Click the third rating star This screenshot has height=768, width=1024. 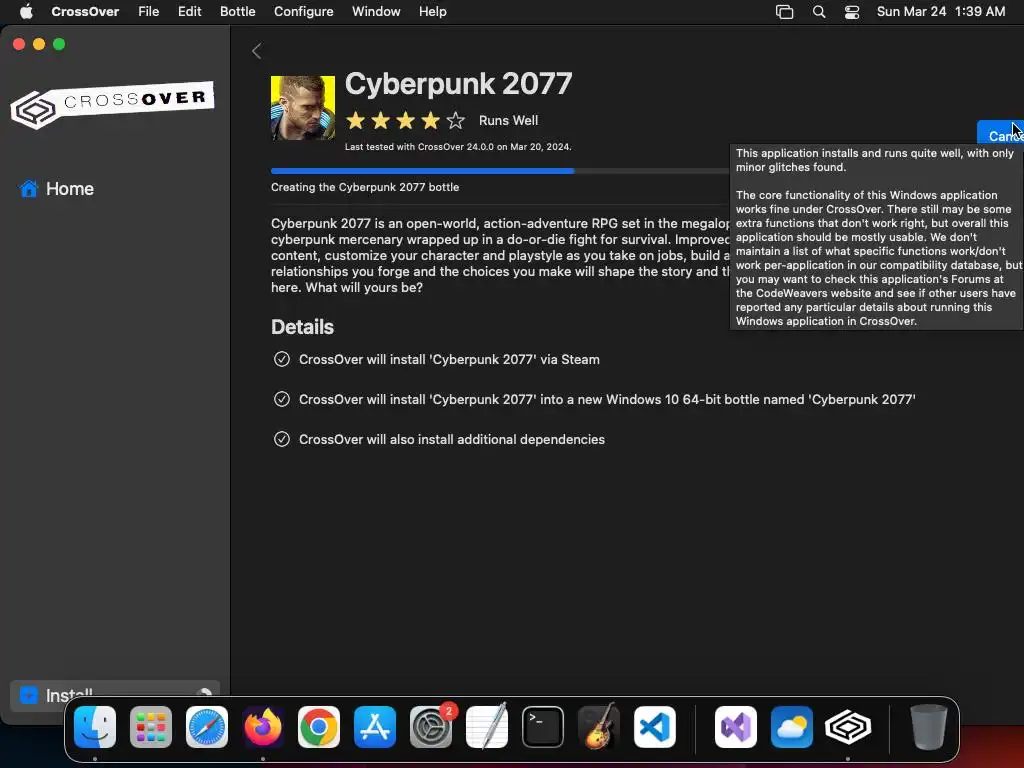(406, 120)
